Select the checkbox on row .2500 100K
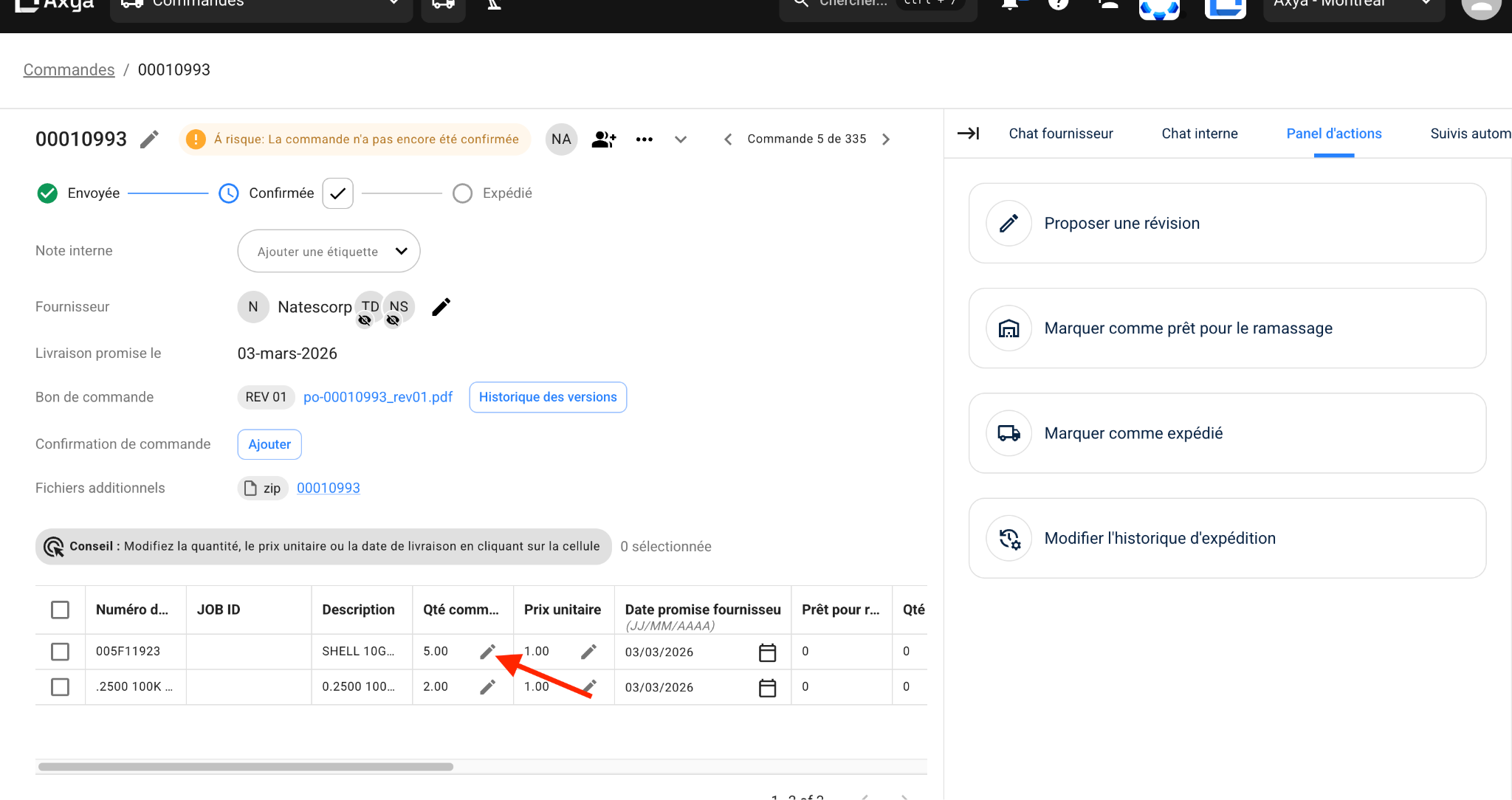Screen dimensions: 1512x800 [x=61, y=686]
